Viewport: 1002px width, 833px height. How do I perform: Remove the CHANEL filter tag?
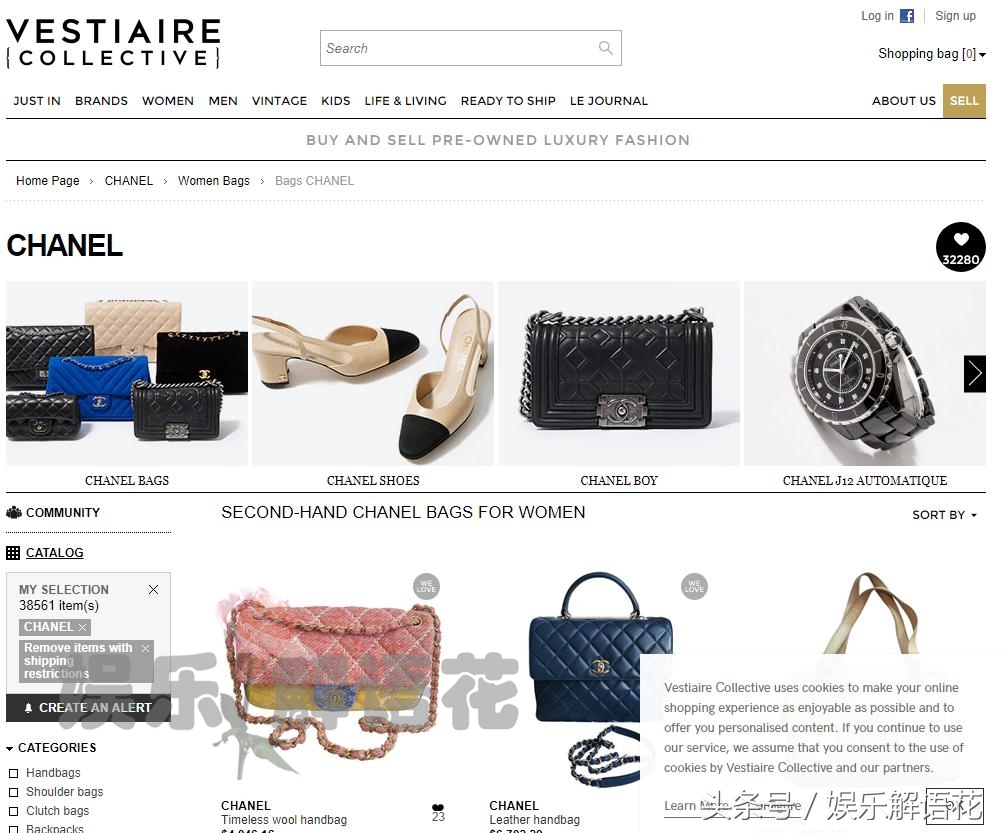click(x=82, y=628)
